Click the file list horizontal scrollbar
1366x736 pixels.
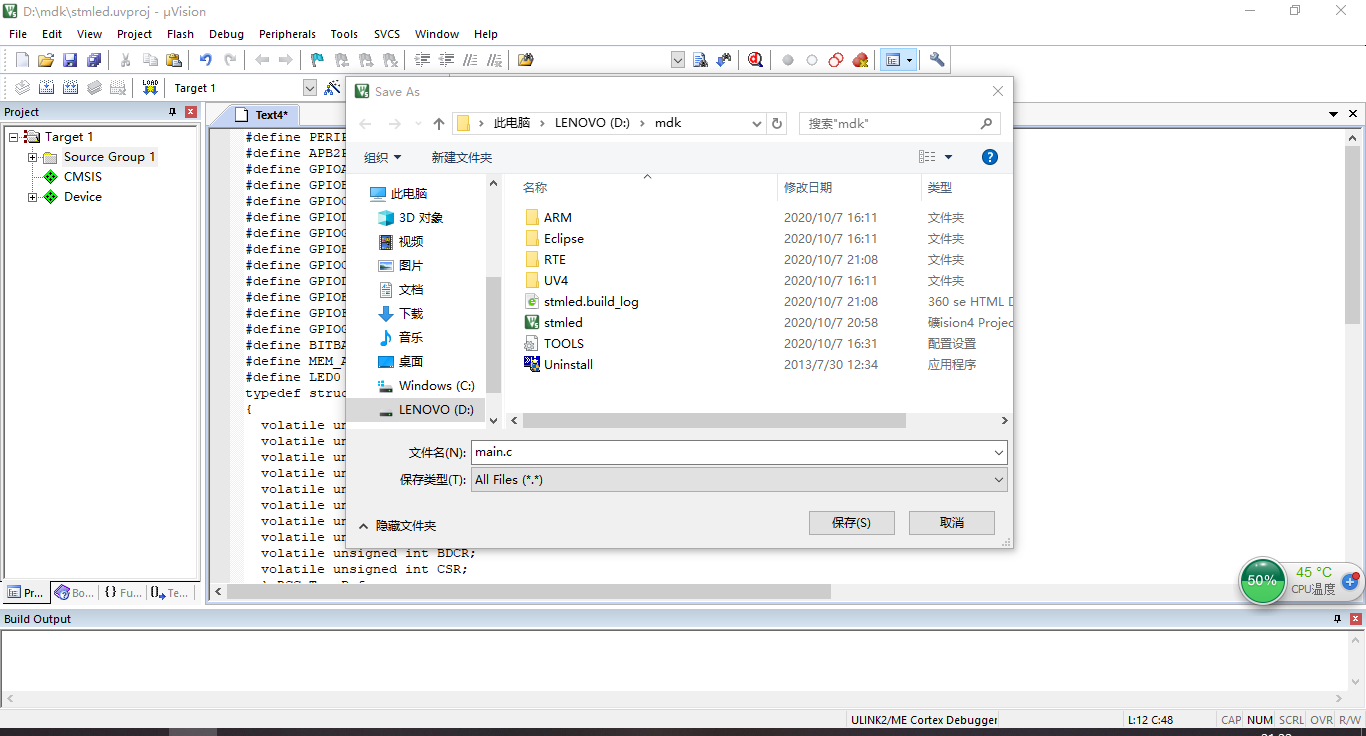[713, 421]
